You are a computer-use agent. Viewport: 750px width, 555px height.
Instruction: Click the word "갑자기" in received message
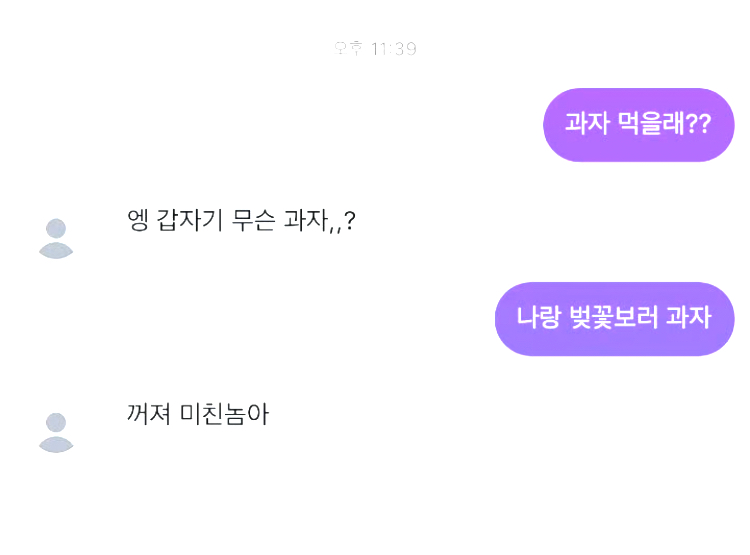click(190, 220)
